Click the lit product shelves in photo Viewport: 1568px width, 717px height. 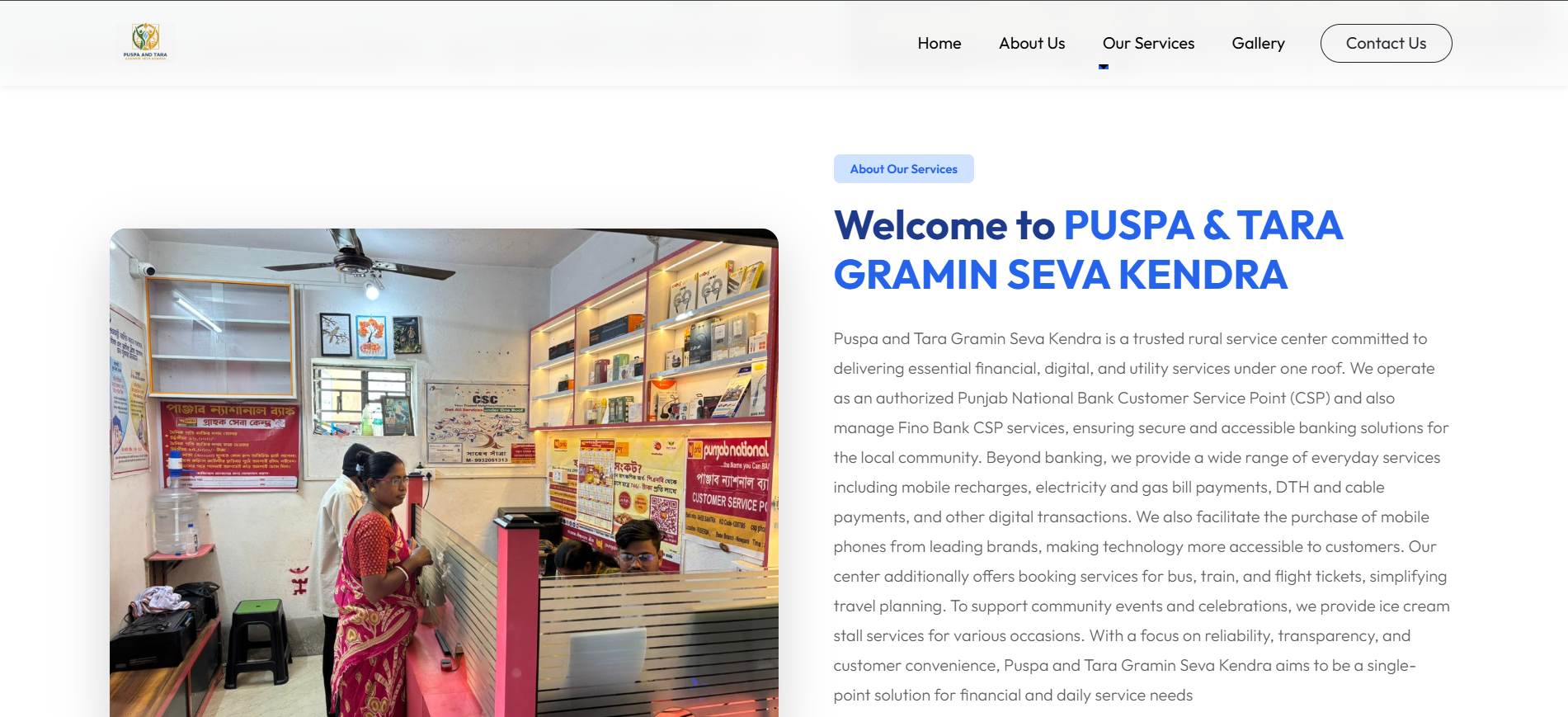click(x=652, y=347)
